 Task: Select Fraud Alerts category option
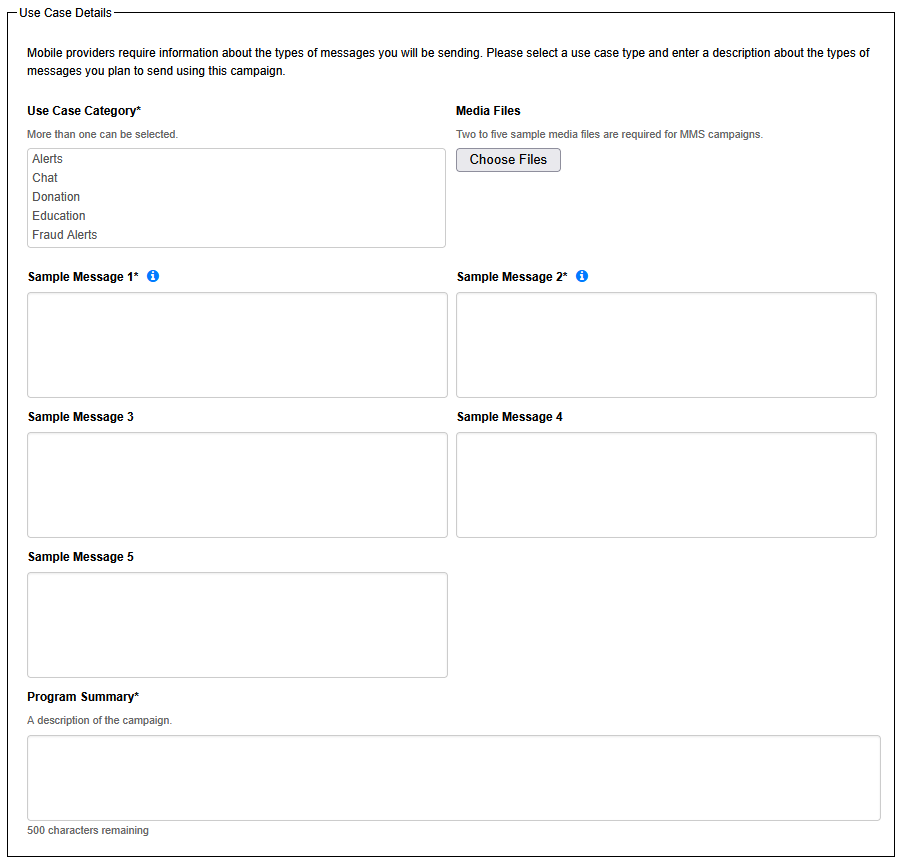click(x=65, y=235)
